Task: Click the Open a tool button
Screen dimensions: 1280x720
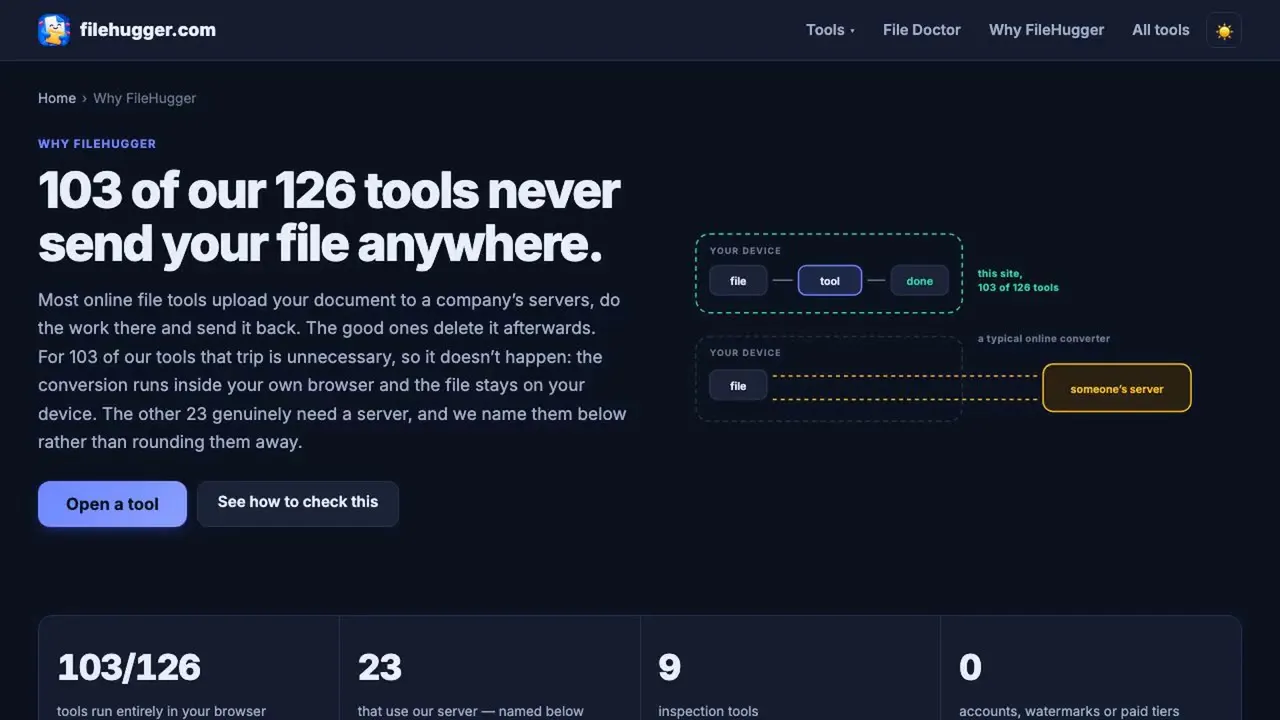Action: (x=112, y=504)
